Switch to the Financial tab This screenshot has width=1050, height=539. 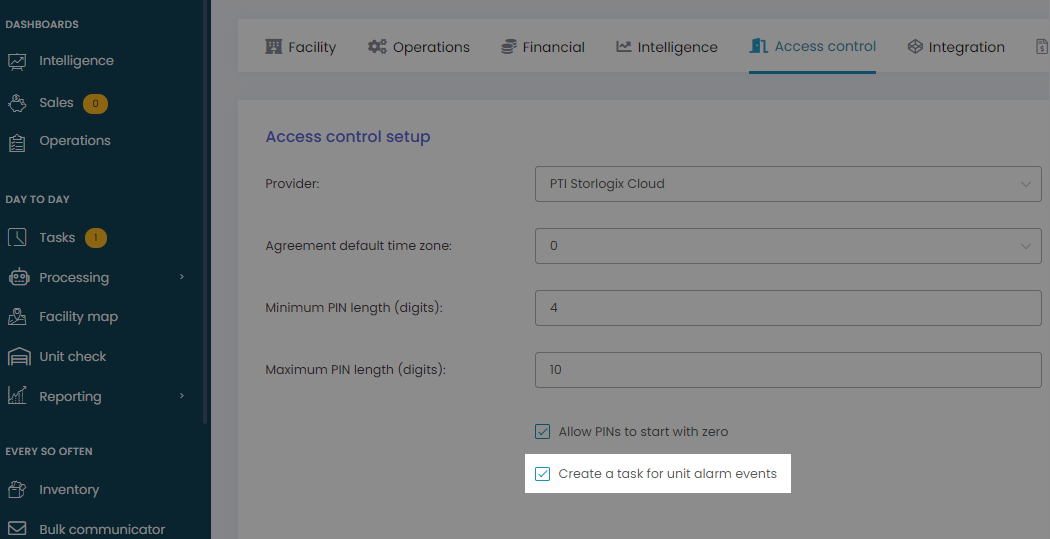(x=542, y=47)
